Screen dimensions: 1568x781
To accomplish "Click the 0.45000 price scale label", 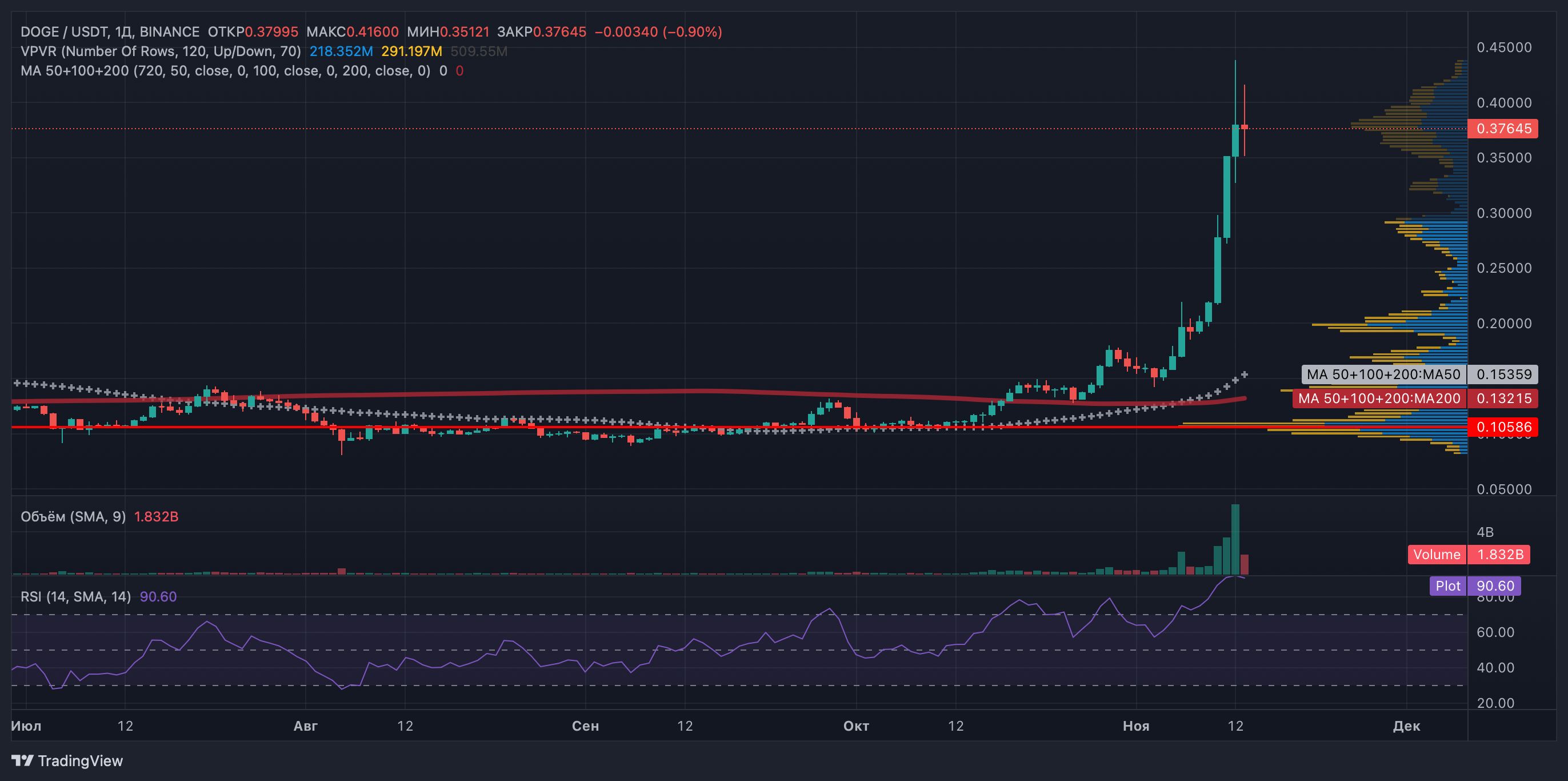I will click(x=1503, y=47).
